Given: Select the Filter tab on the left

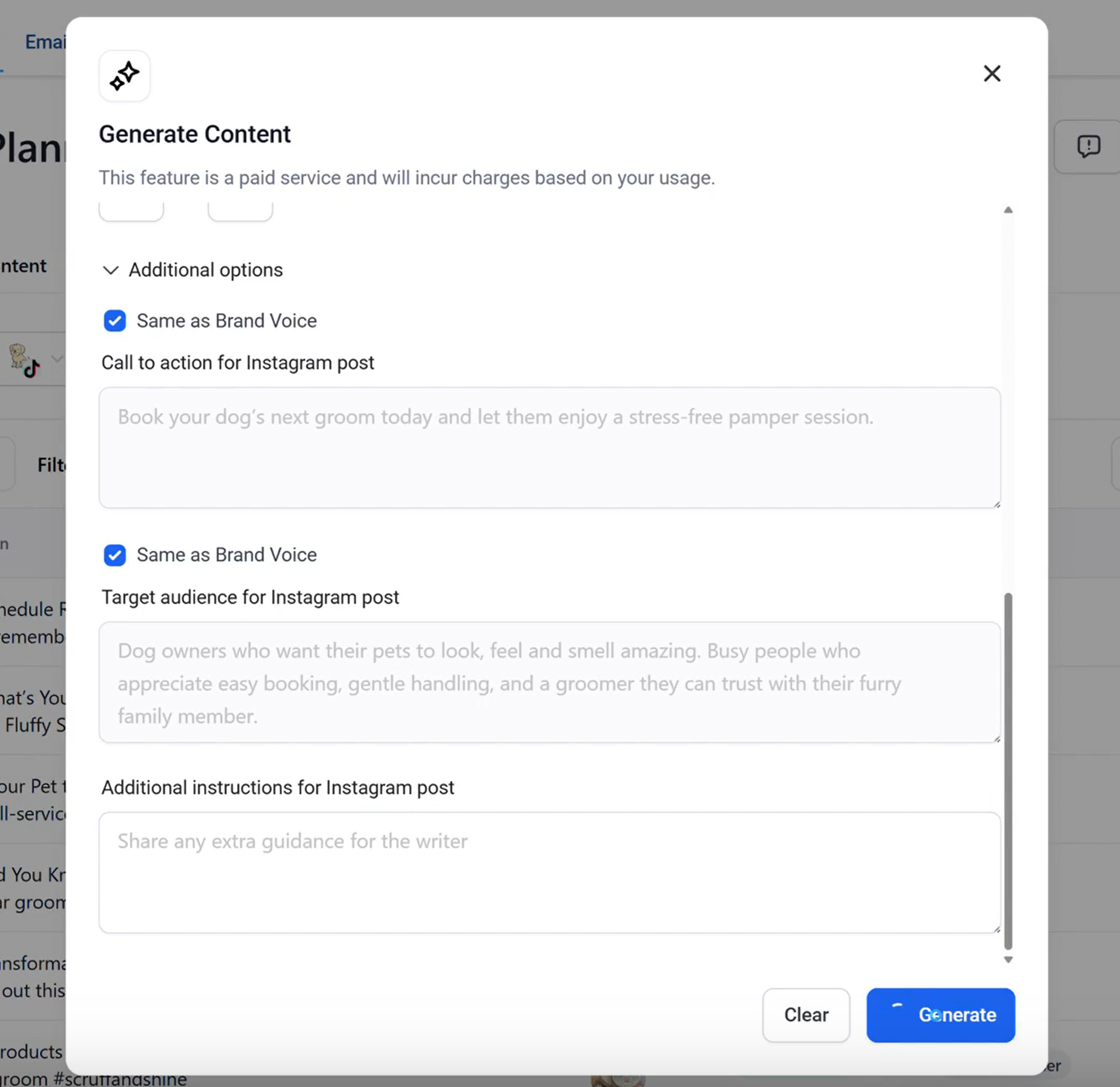Looking at the screenshot, I should 53,465.
